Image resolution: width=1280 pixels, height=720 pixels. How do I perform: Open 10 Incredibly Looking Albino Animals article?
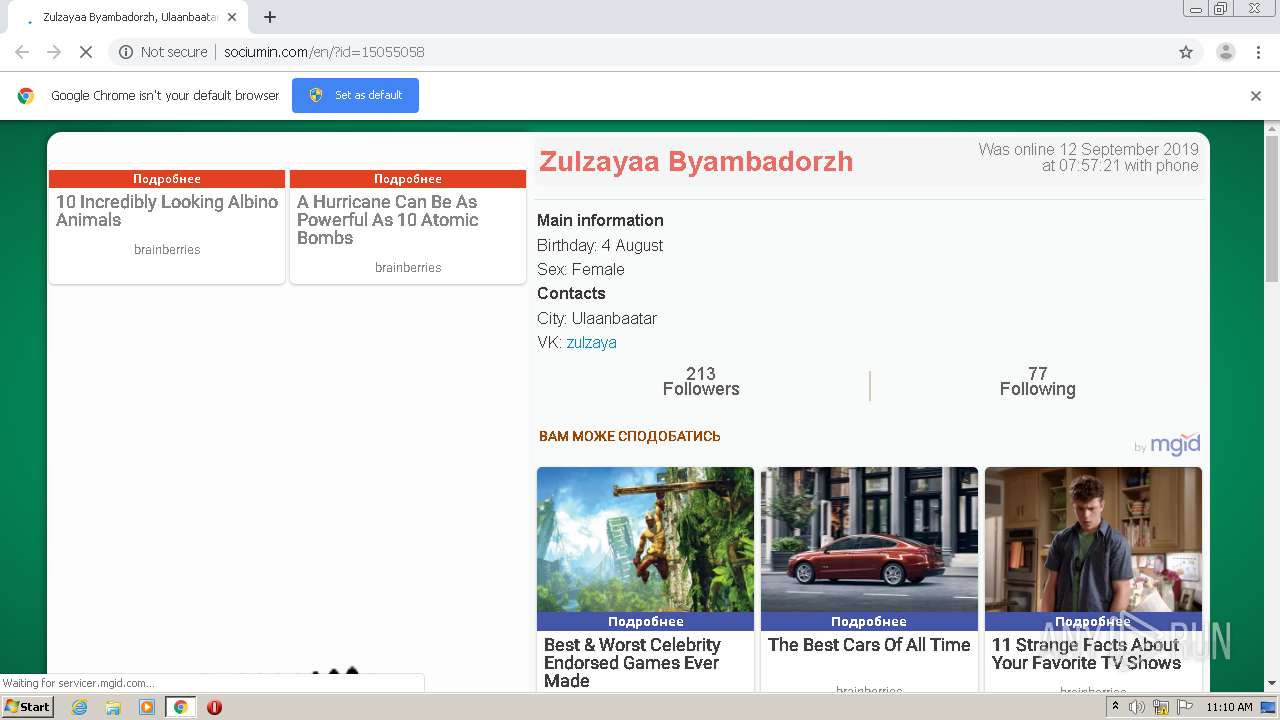pyautogui.click(x=167, y=211)
